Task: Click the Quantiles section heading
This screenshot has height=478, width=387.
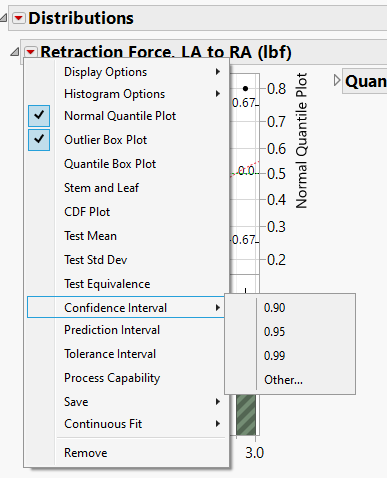Action: pyautogui.click(x=366, y=81)
